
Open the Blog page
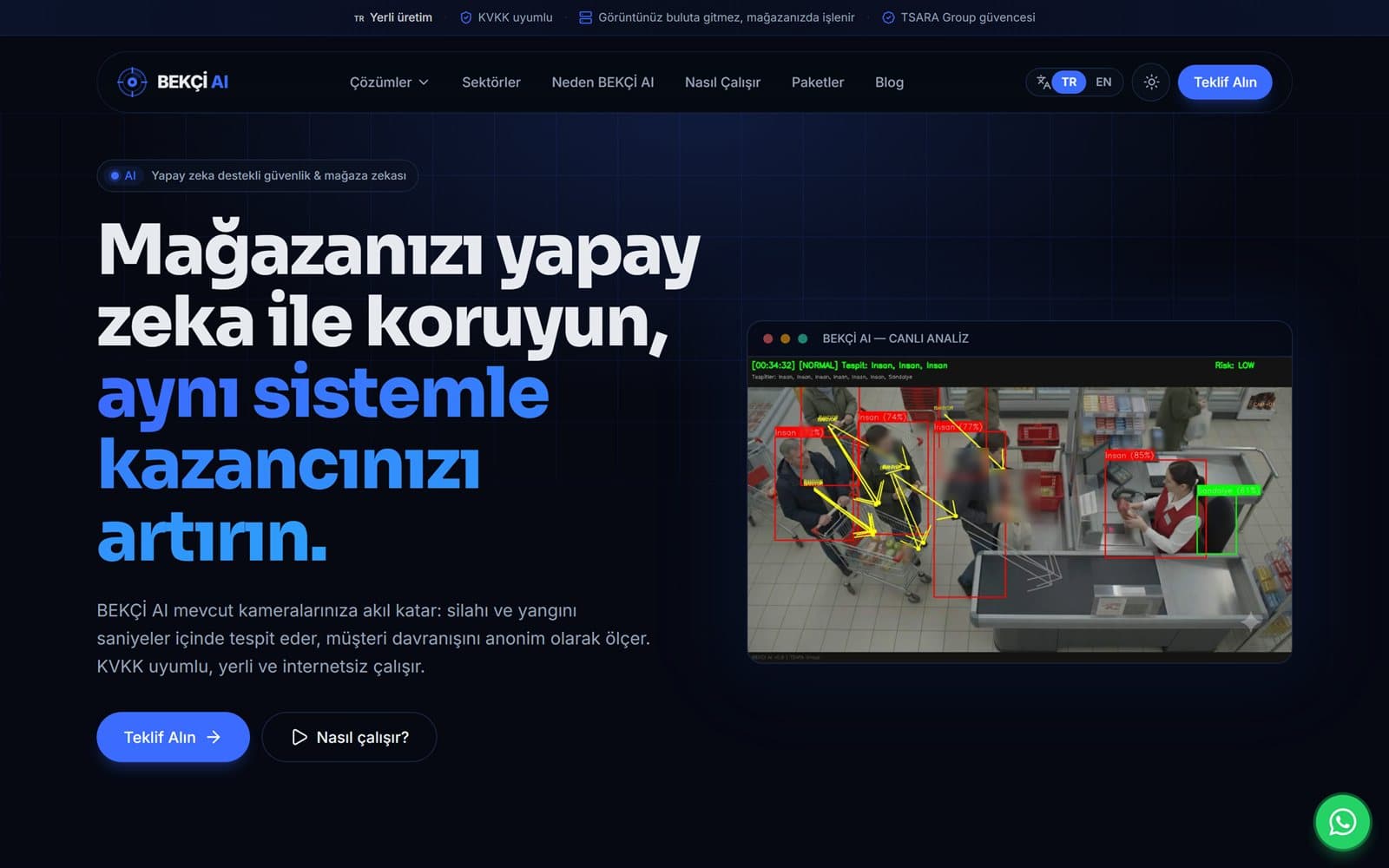(889, 82)
